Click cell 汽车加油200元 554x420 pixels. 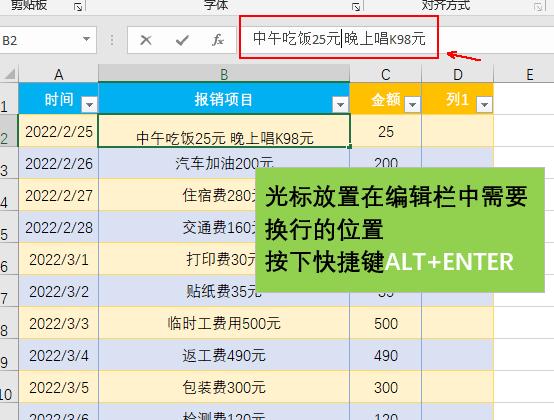(224, 163)
